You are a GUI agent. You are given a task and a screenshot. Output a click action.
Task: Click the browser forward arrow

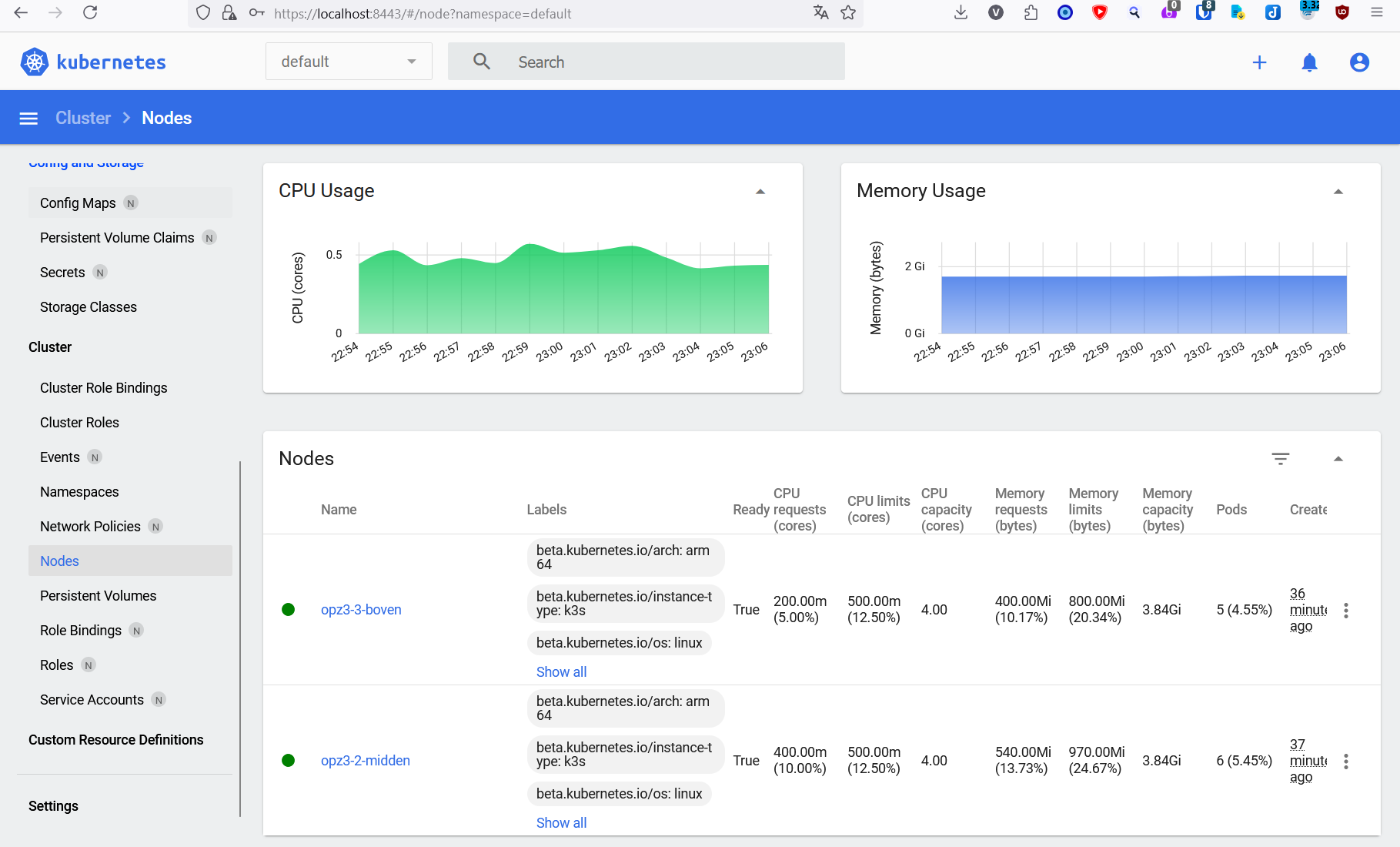55,12
